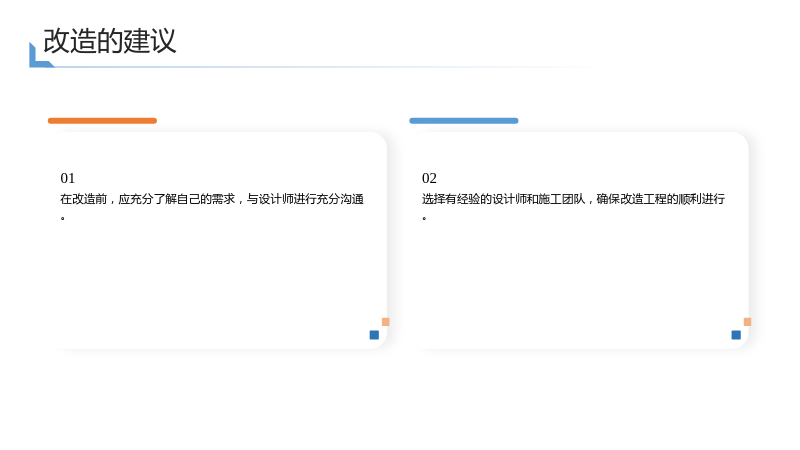Screen dimensions: 800x450
Task: Select small blue square on right card
Action: pyautogui.click(x=736, y=335)
